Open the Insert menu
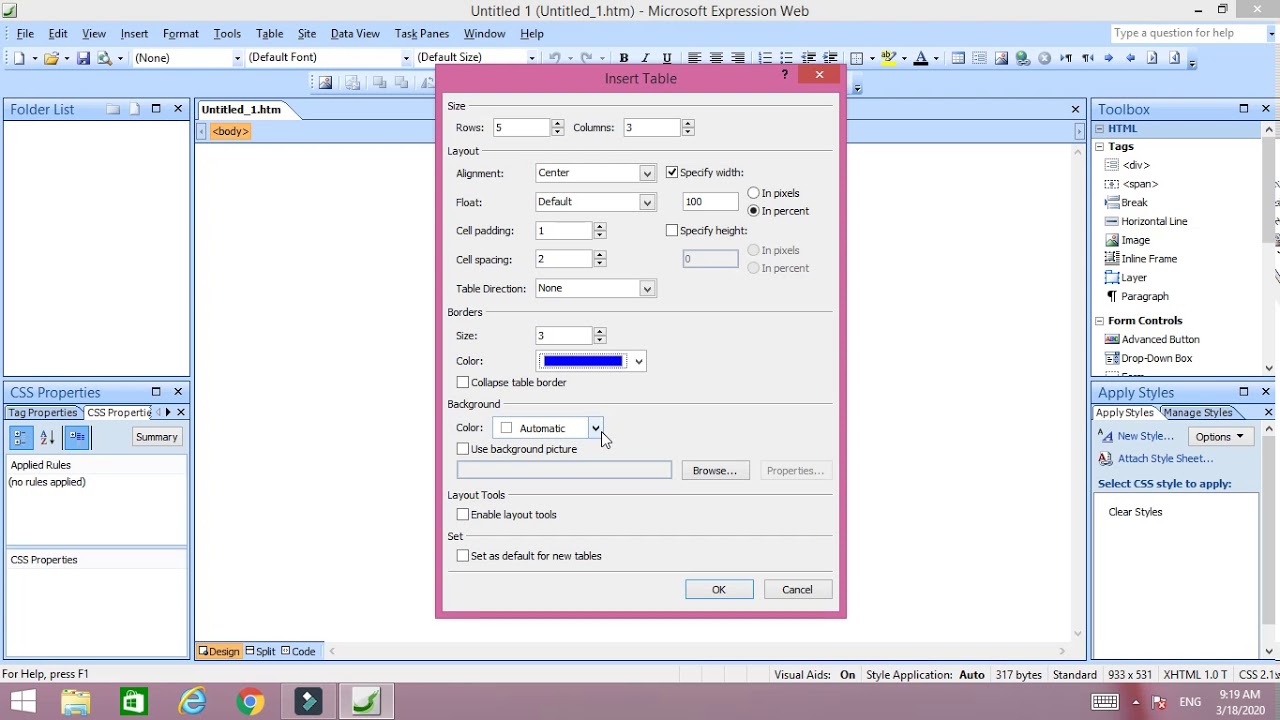The height and width of the screenshot is (720, 1280). (x=134, y=34)
